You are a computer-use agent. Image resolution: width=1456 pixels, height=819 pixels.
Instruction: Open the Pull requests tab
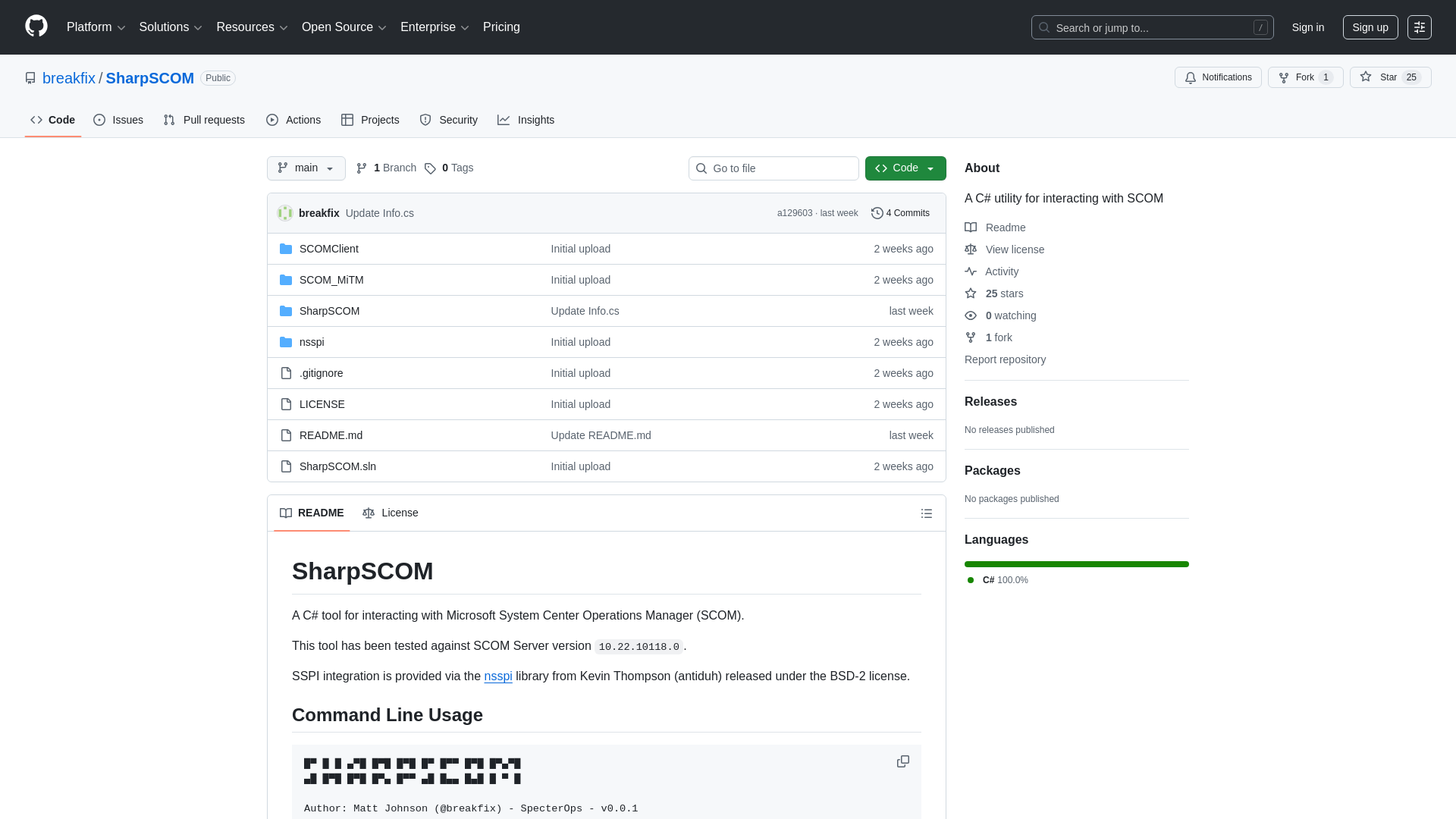coord(203,120)
